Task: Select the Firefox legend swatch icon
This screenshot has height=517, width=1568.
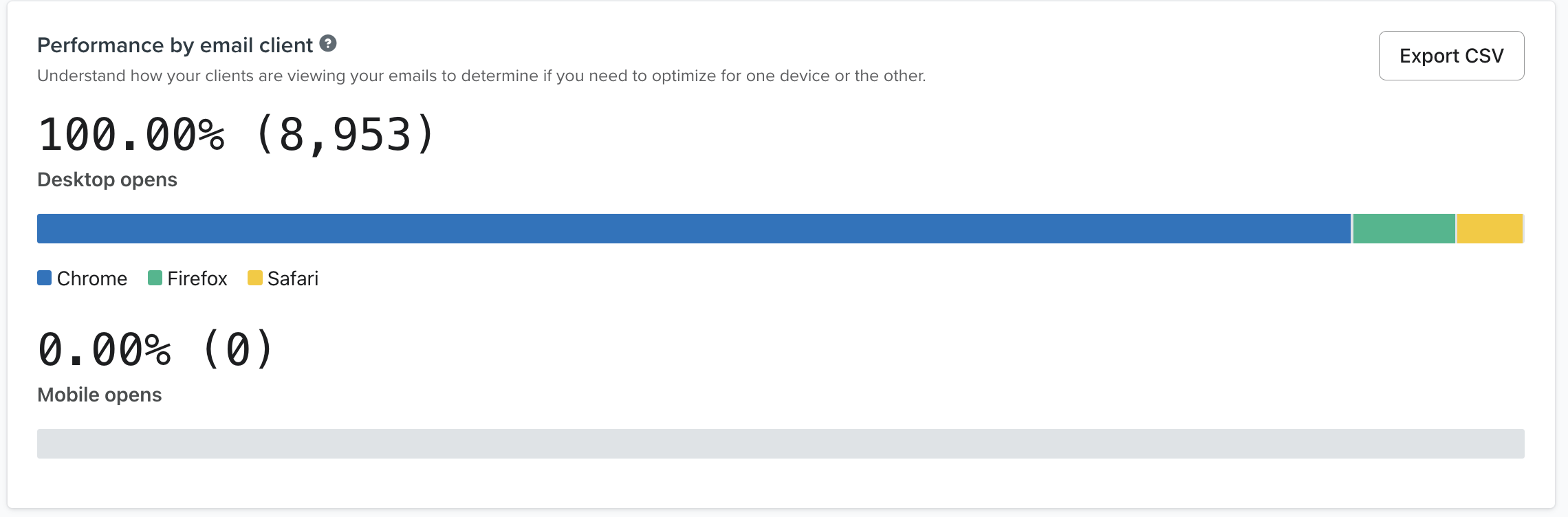Action: (154, 278)
